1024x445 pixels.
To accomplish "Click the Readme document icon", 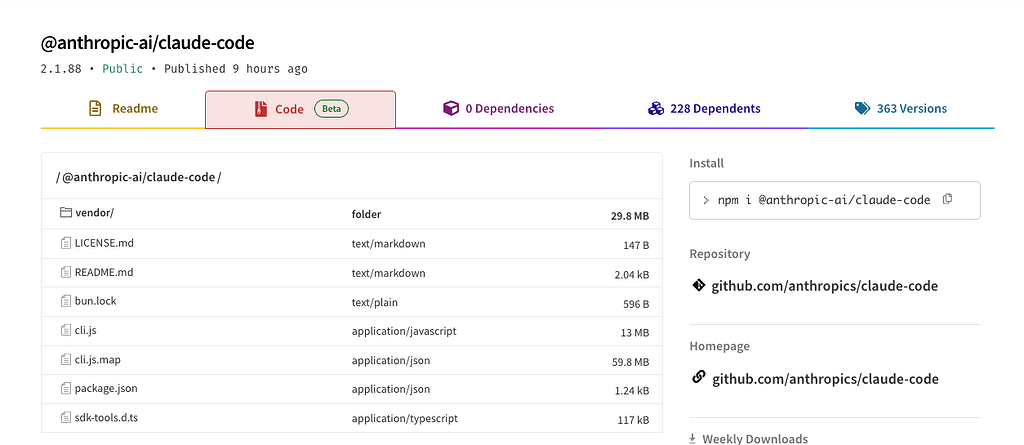I will (95, 108).
